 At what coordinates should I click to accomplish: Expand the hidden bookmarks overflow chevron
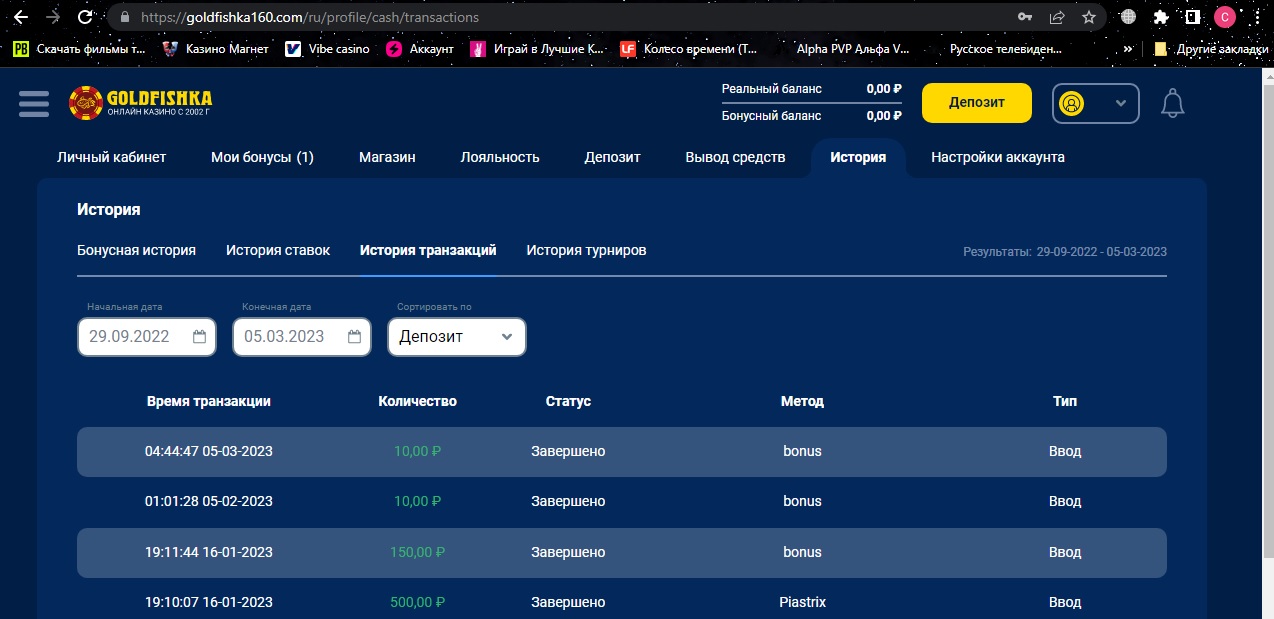[x=1128, y=48]
